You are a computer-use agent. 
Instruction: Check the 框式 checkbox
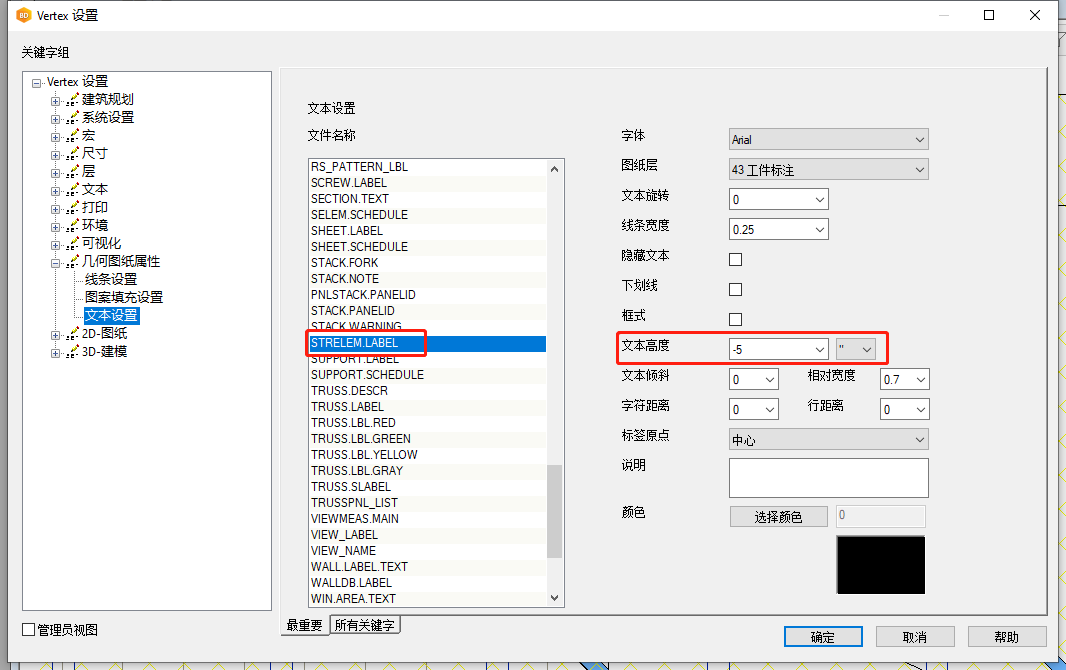pyautogui.click(x=736, y=319)
